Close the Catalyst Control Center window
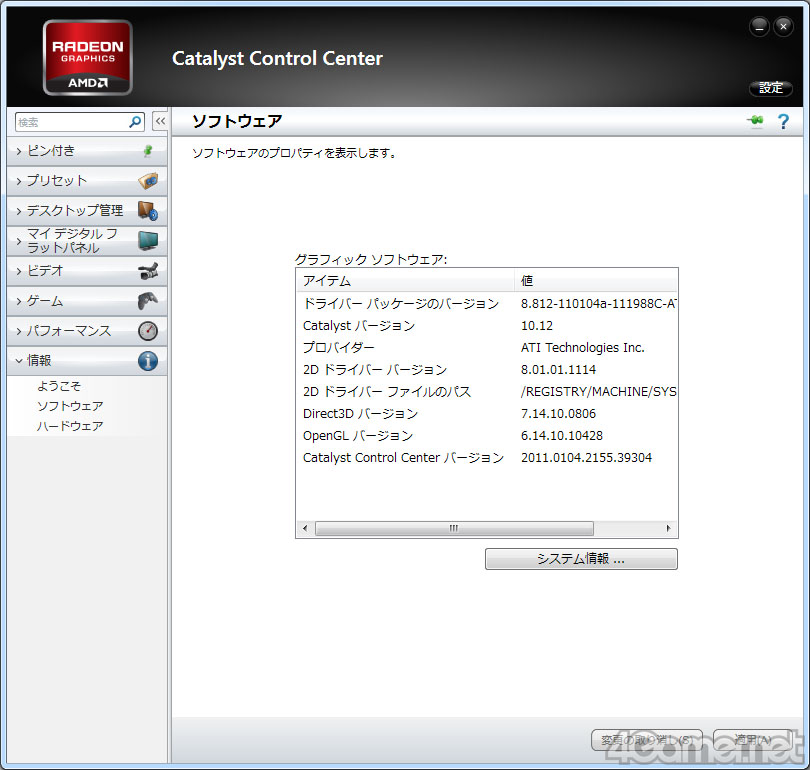 [784, 27]
